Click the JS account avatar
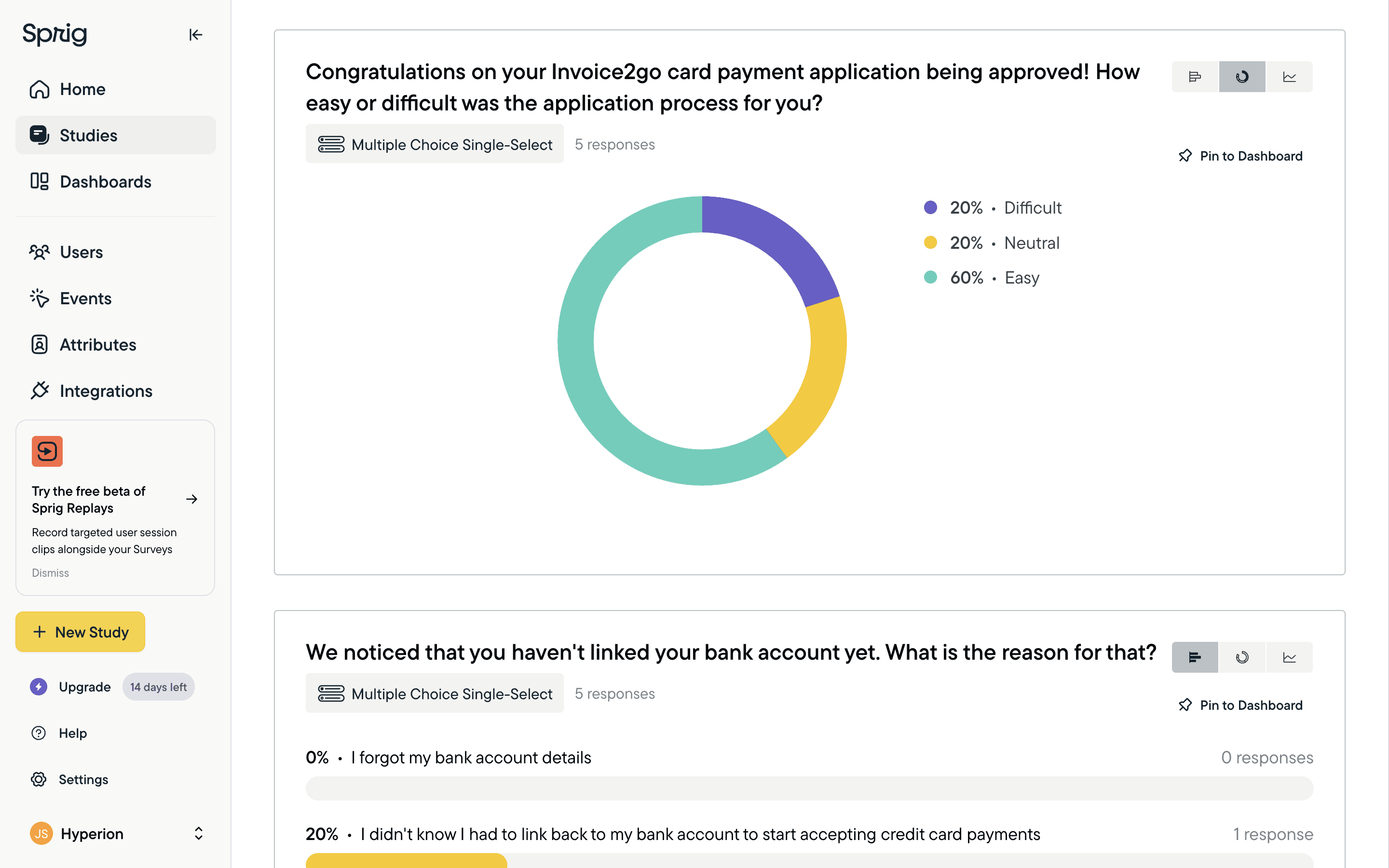Image resolution: width=1389 pixels, height=868 pixels. pos(41,834)
